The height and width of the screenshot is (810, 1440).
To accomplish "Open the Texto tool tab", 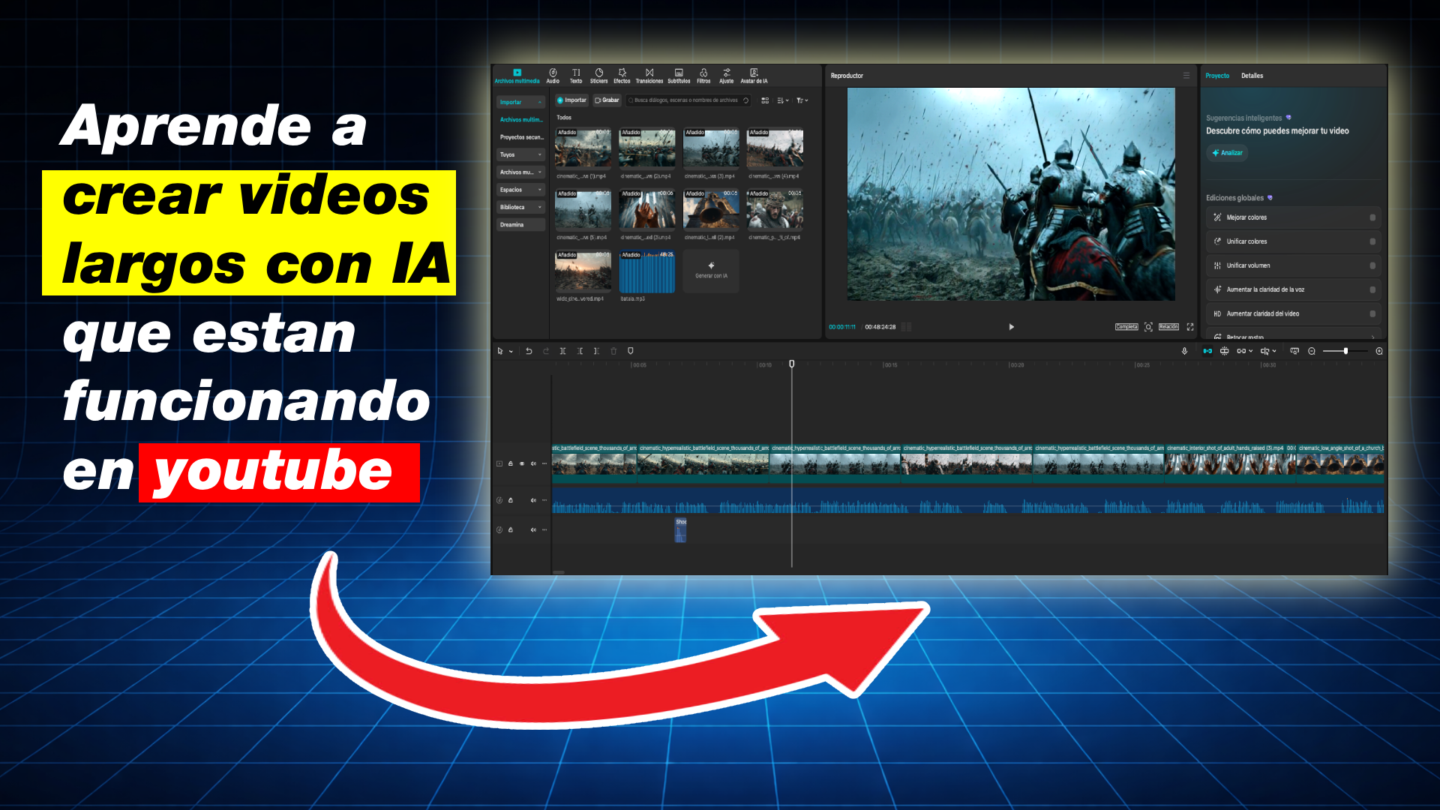I will pyautogui.click(x=576, y=75).
